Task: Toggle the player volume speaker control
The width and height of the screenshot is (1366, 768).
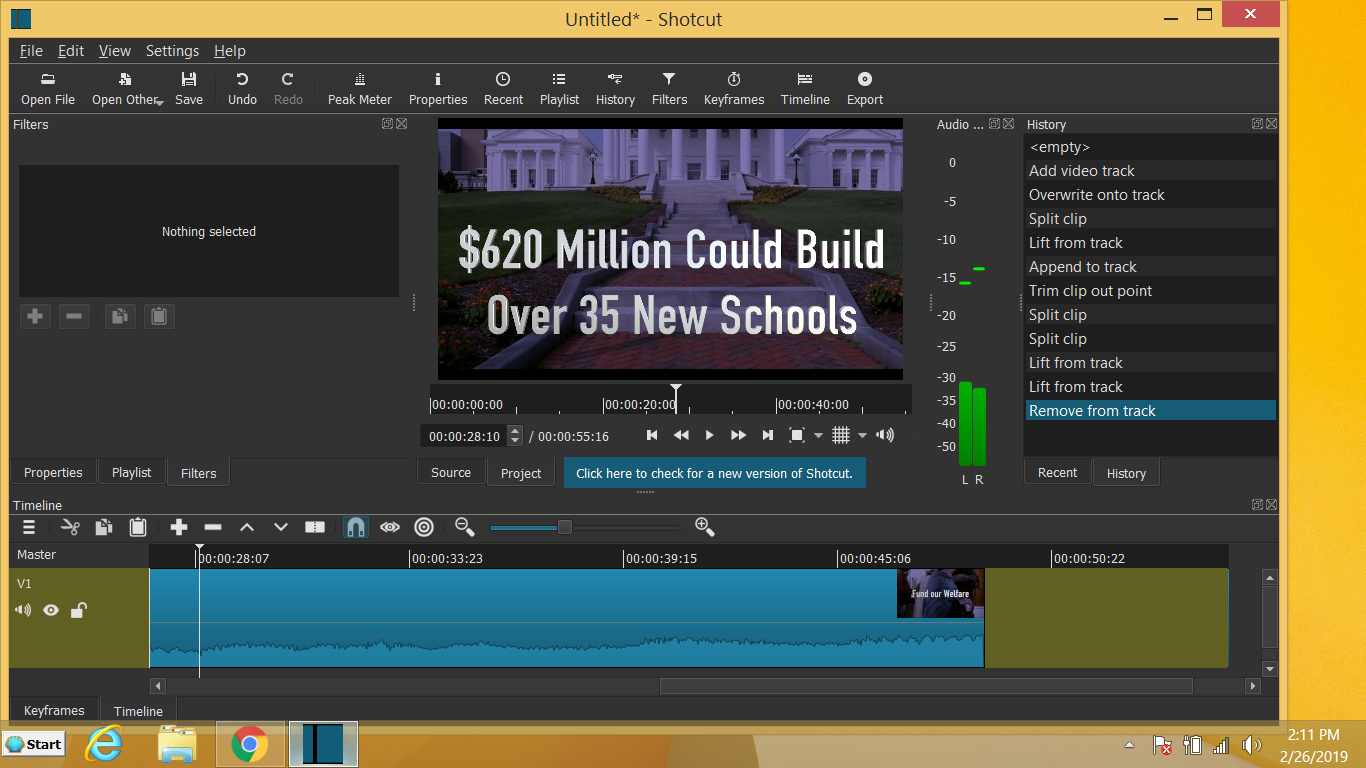Action: click(885, 435)
